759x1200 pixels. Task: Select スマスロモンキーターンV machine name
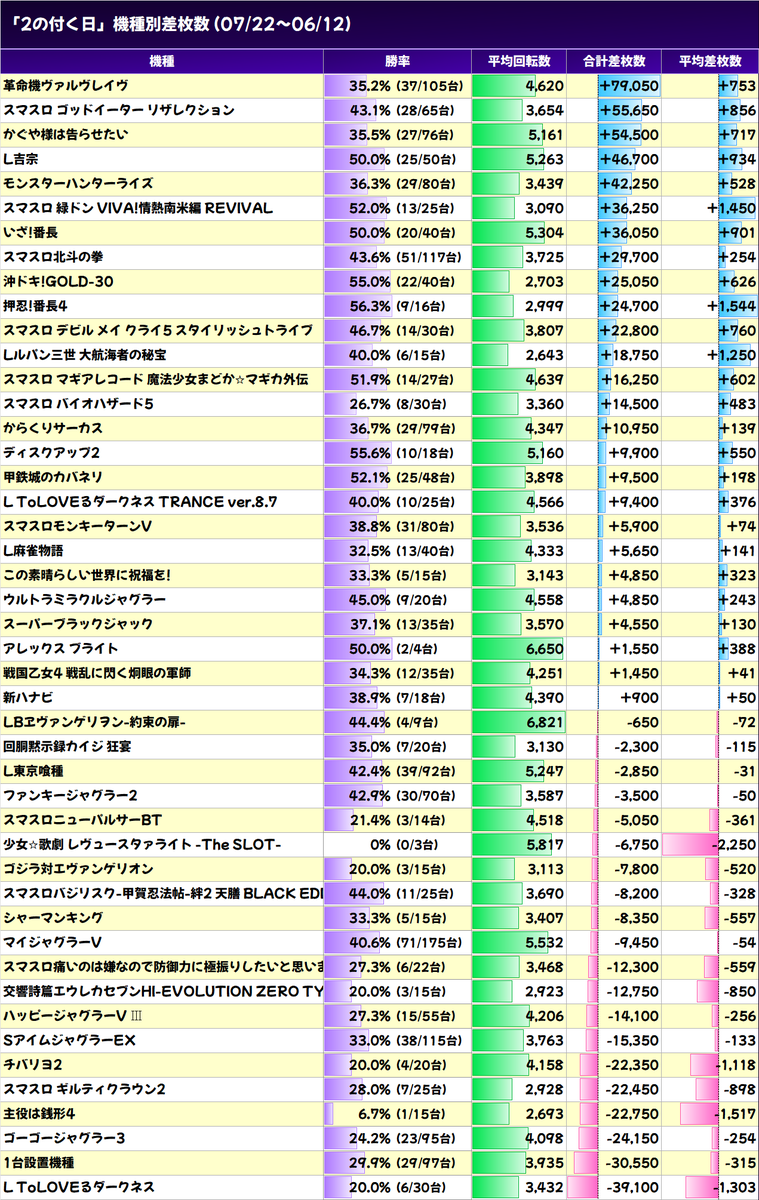(78, 527)
